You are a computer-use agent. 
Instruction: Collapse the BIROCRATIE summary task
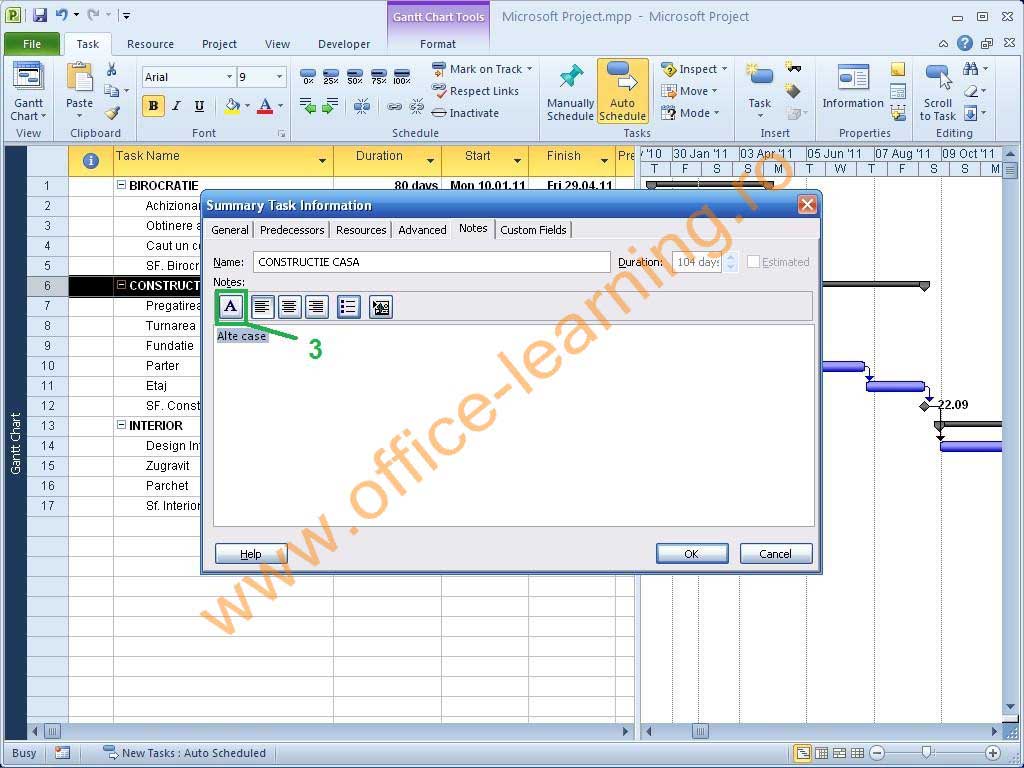(121, 185)
